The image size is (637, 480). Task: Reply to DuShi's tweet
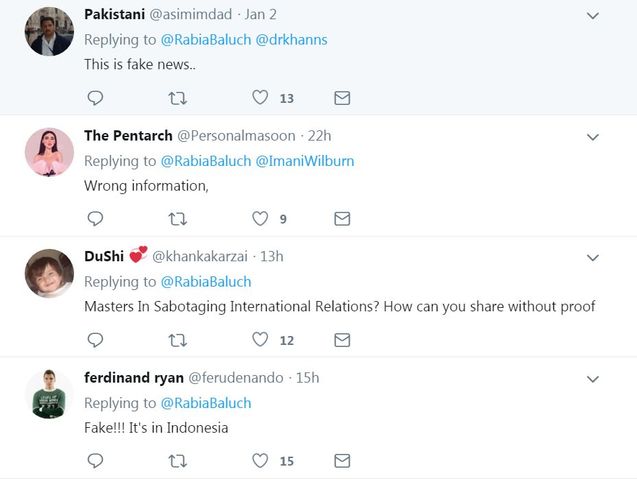(96, 340)
